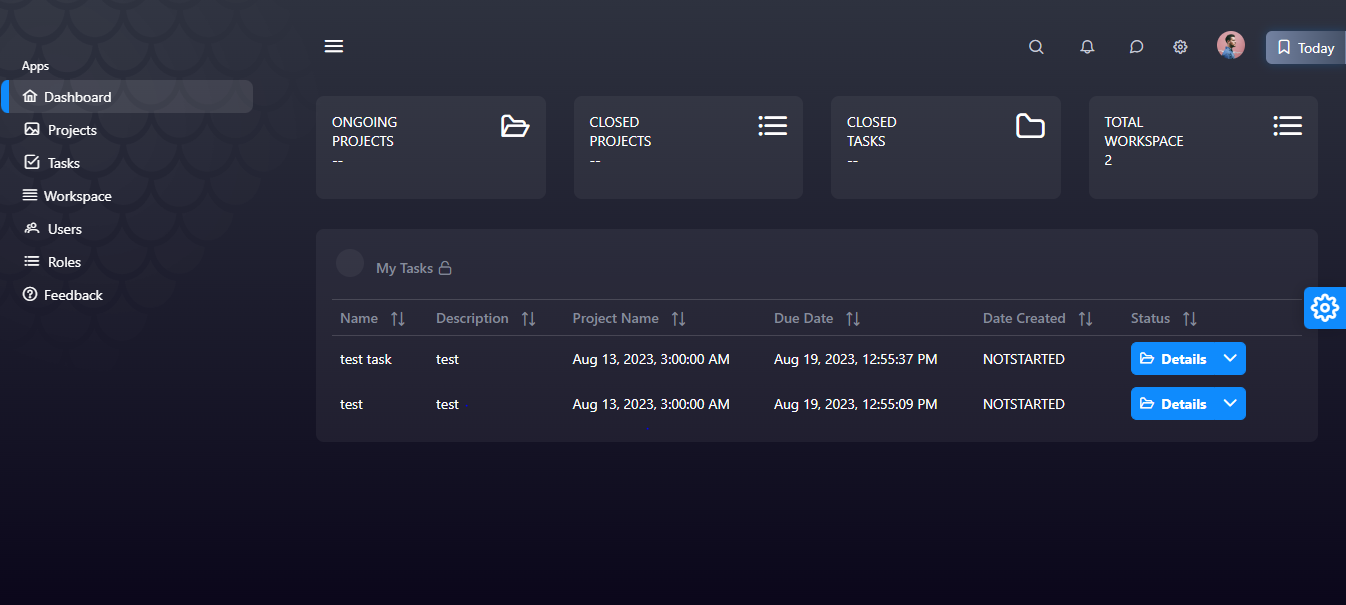
Task: Click Details button for 'test task'
Action: 1174,359
